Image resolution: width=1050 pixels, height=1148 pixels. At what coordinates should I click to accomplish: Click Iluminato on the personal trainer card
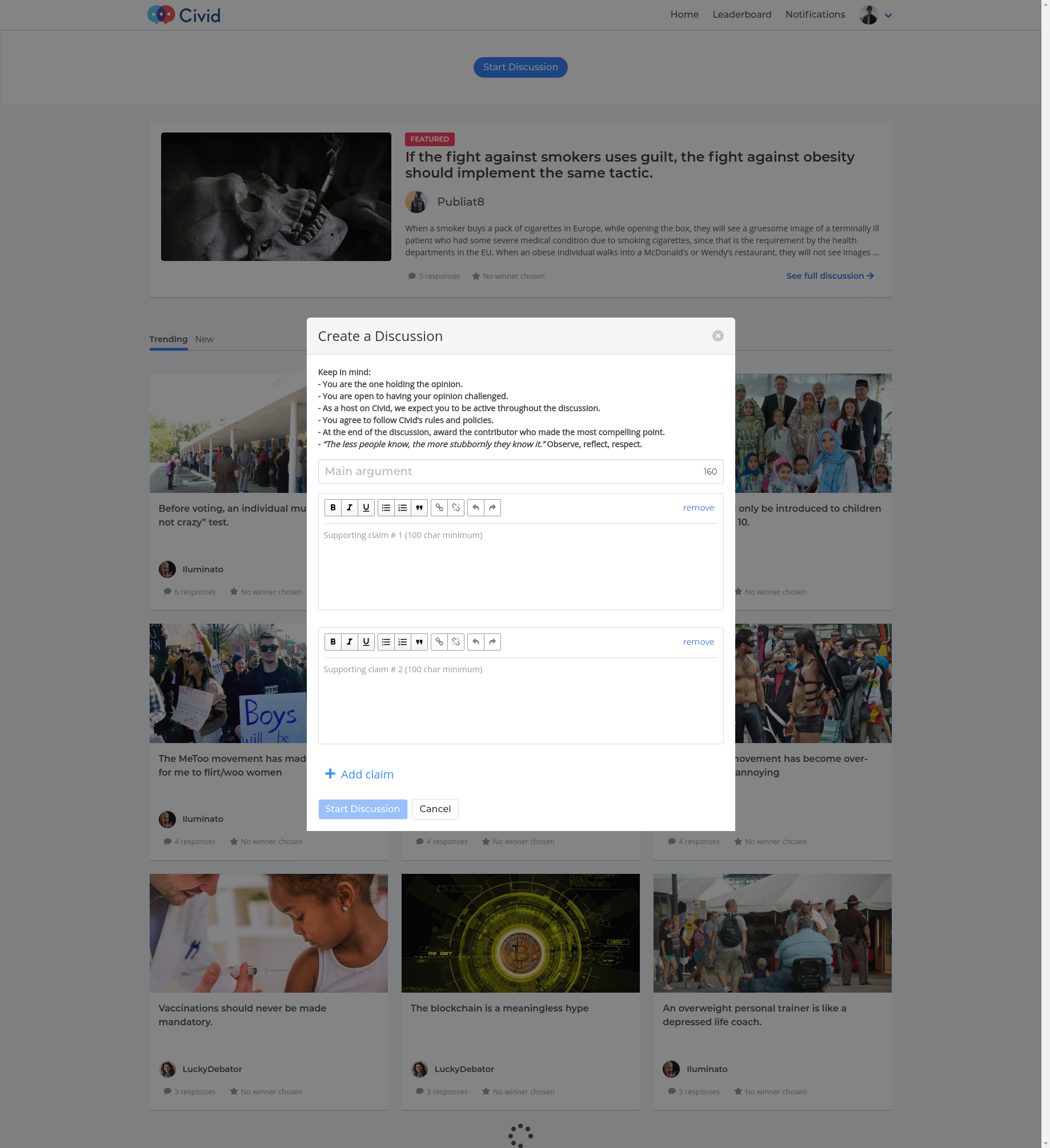coord(707,1069)
